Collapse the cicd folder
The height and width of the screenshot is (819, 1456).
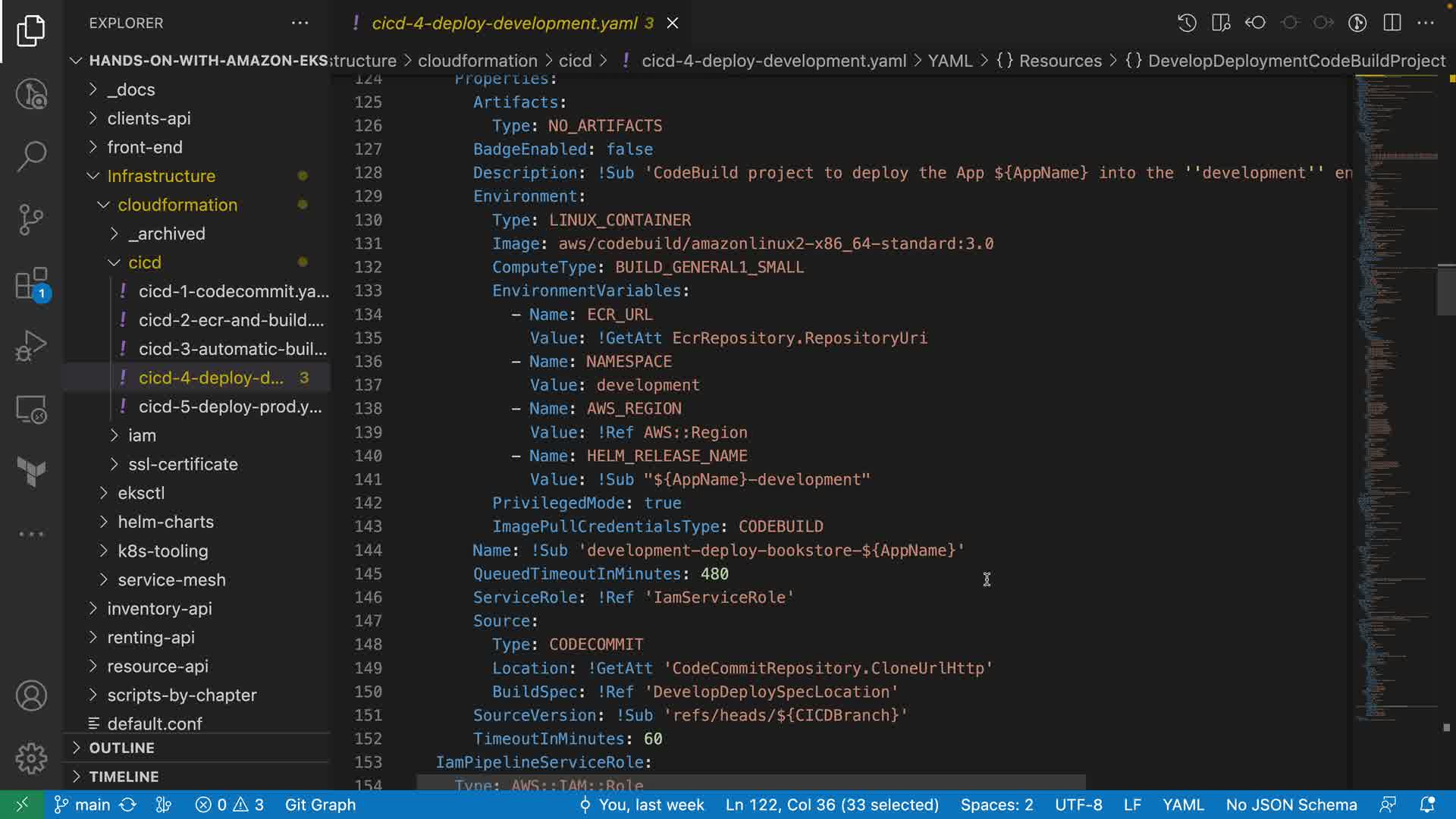[x=144, y=262]
